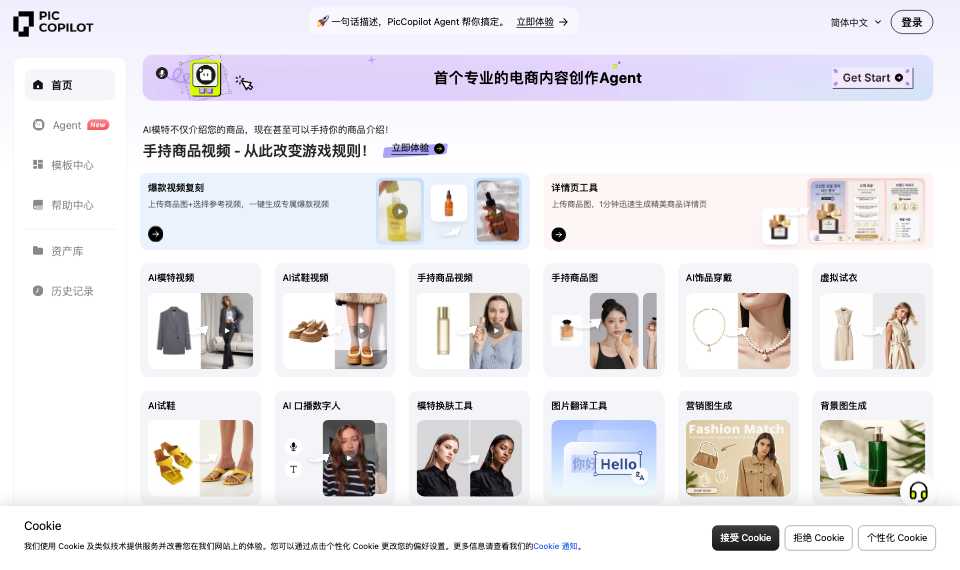Click the T text icon in AI 口播数字人 card
Image resolution: width=960 pixels, height=570 pixels.
[x=293, y=469]
